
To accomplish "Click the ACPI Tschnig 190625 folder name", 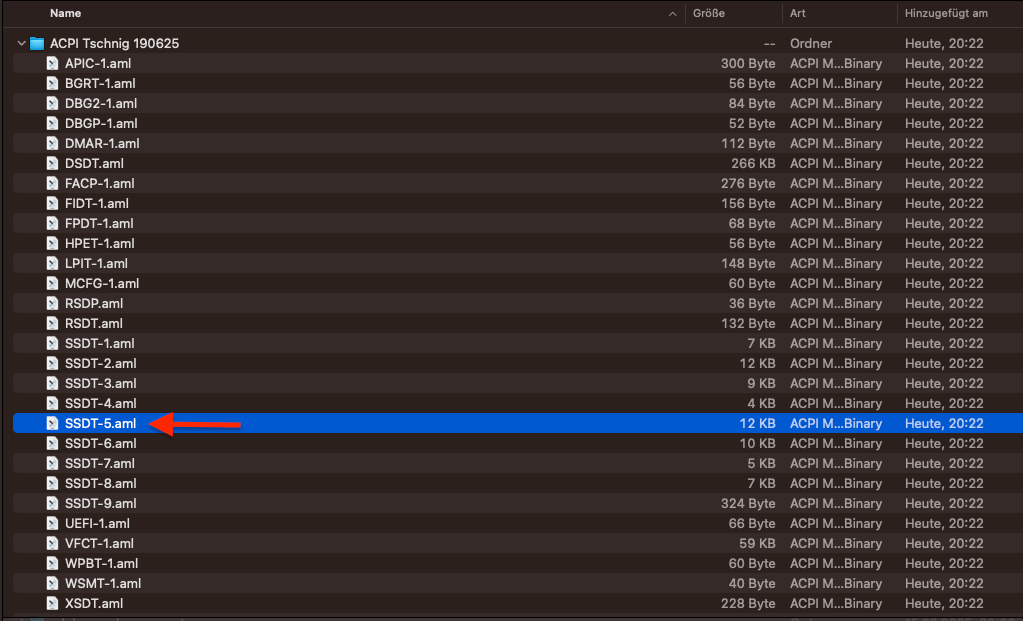I will click(115, 43).
